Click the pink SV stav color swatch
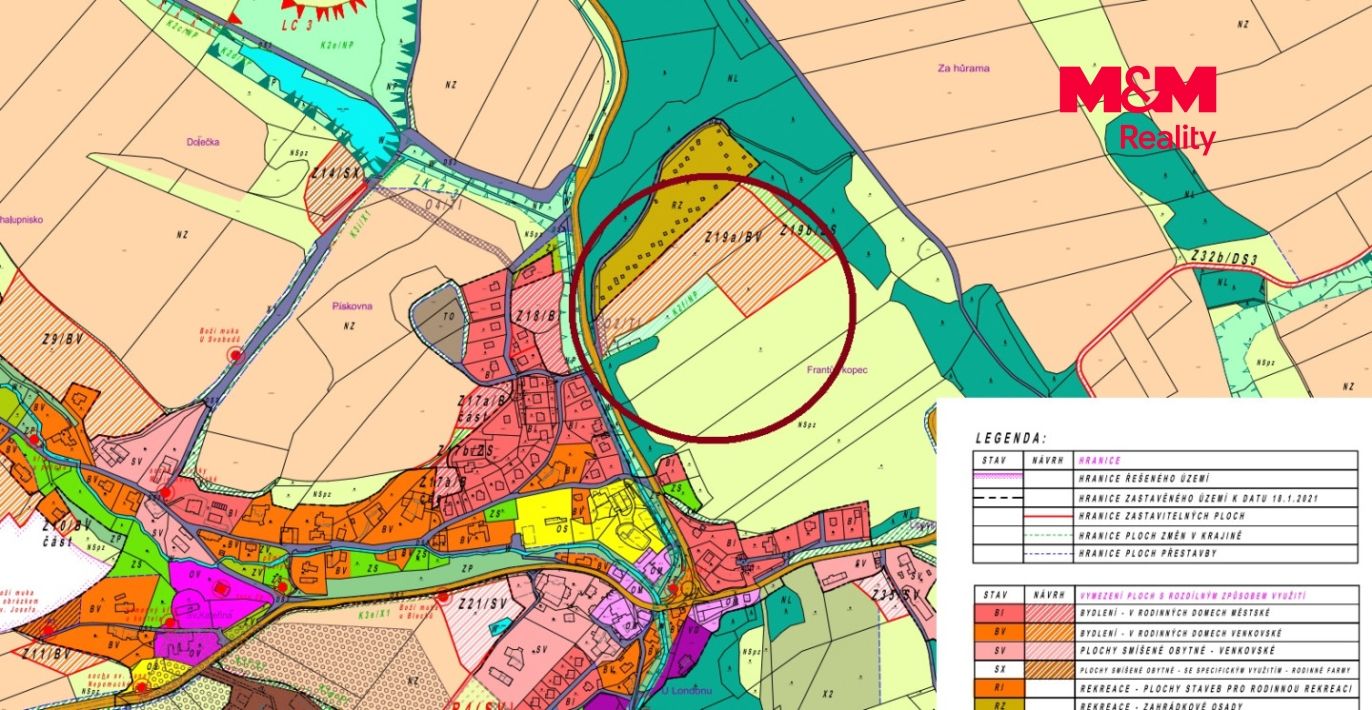This screenshot has width=1372, height=710. coord(999,651)
